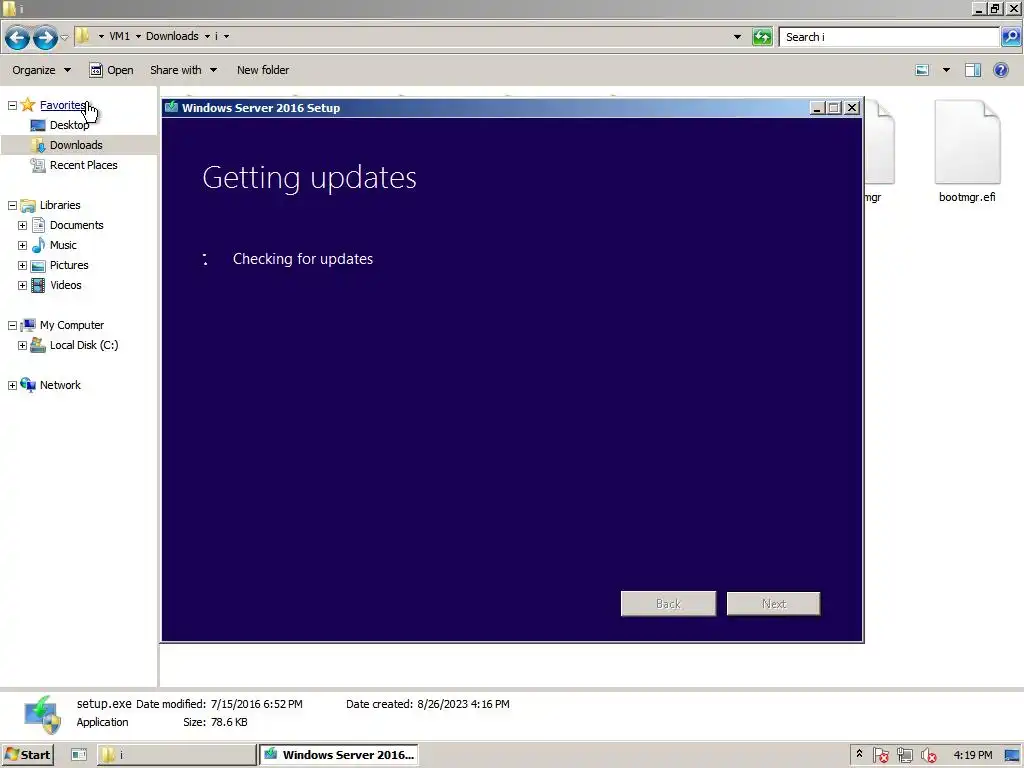Viewport: 1024px width, 768px height.
Task: Select the Videos library
Action: (x=65, y=285)
